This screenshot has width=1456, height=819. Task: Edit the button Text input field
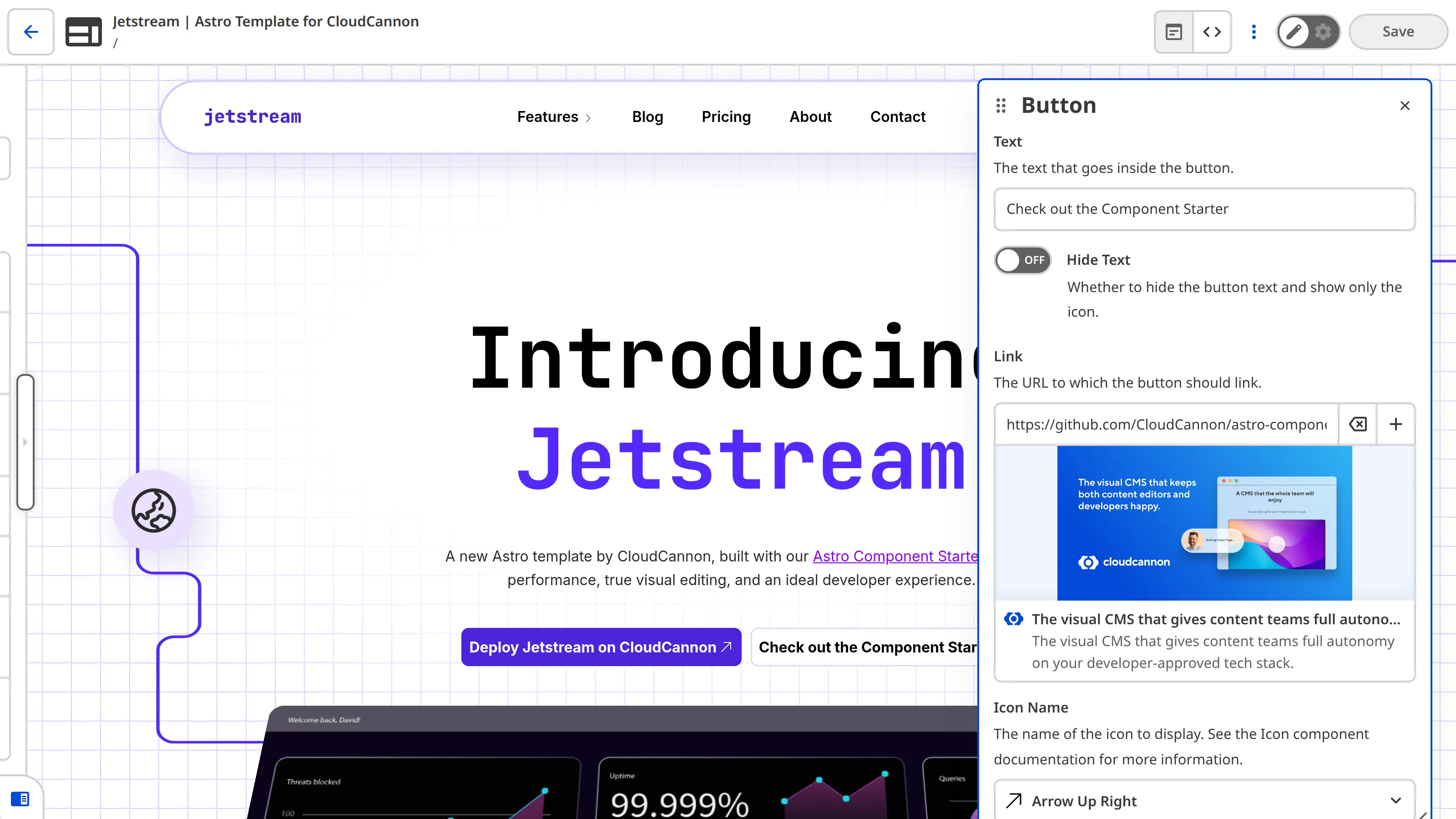pyautogui.click(x=1204, y=209)
